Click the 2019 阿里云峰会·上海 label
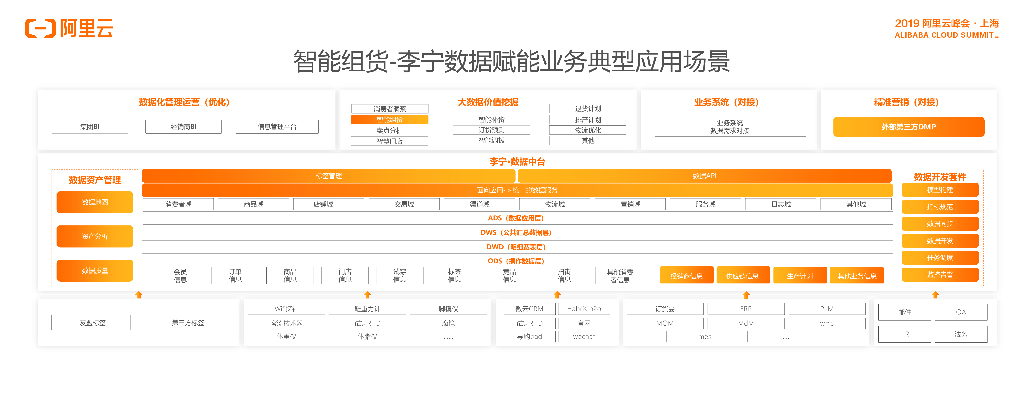1024x410 pixels. (946, 23)
